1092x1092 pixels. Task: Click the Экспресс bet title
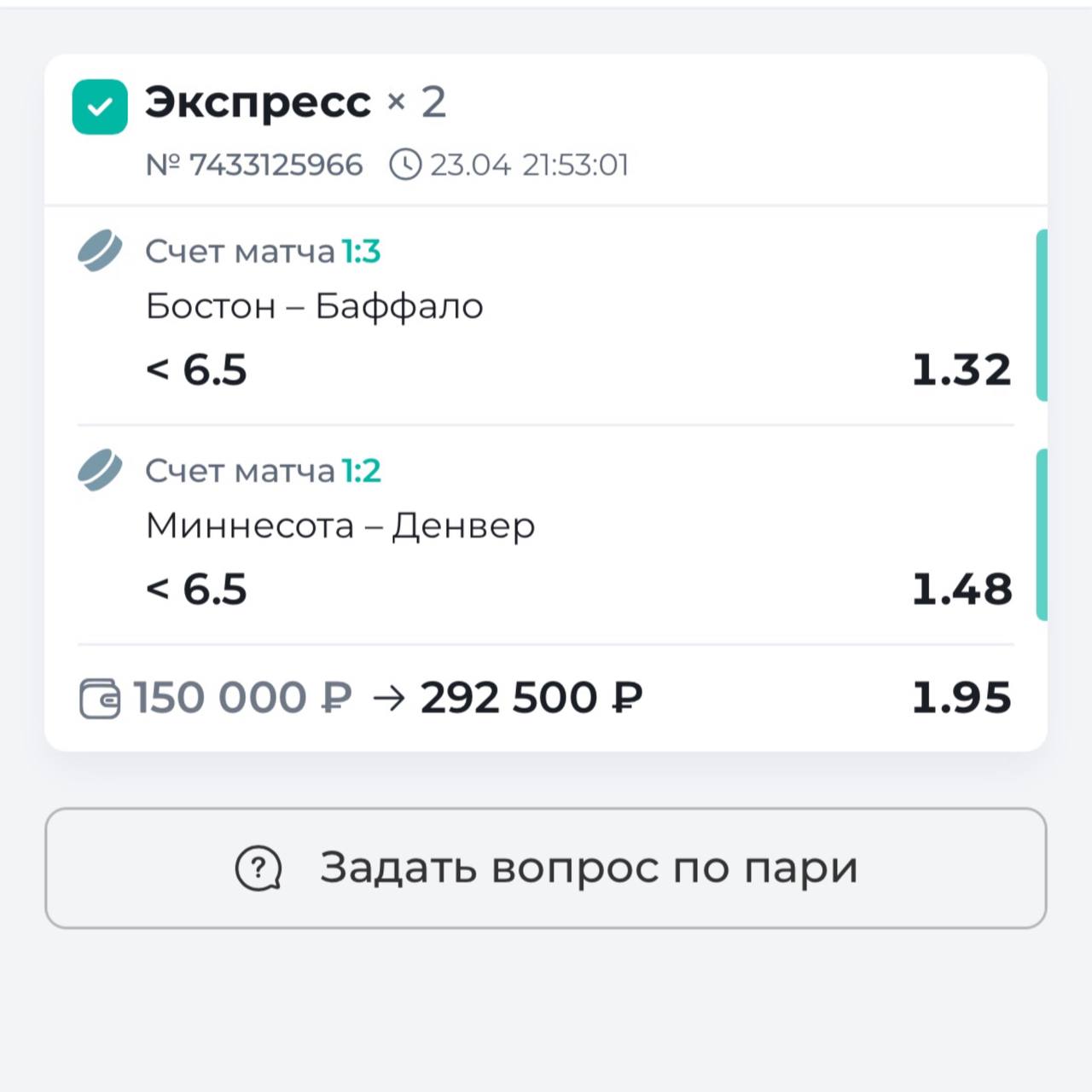258,103
